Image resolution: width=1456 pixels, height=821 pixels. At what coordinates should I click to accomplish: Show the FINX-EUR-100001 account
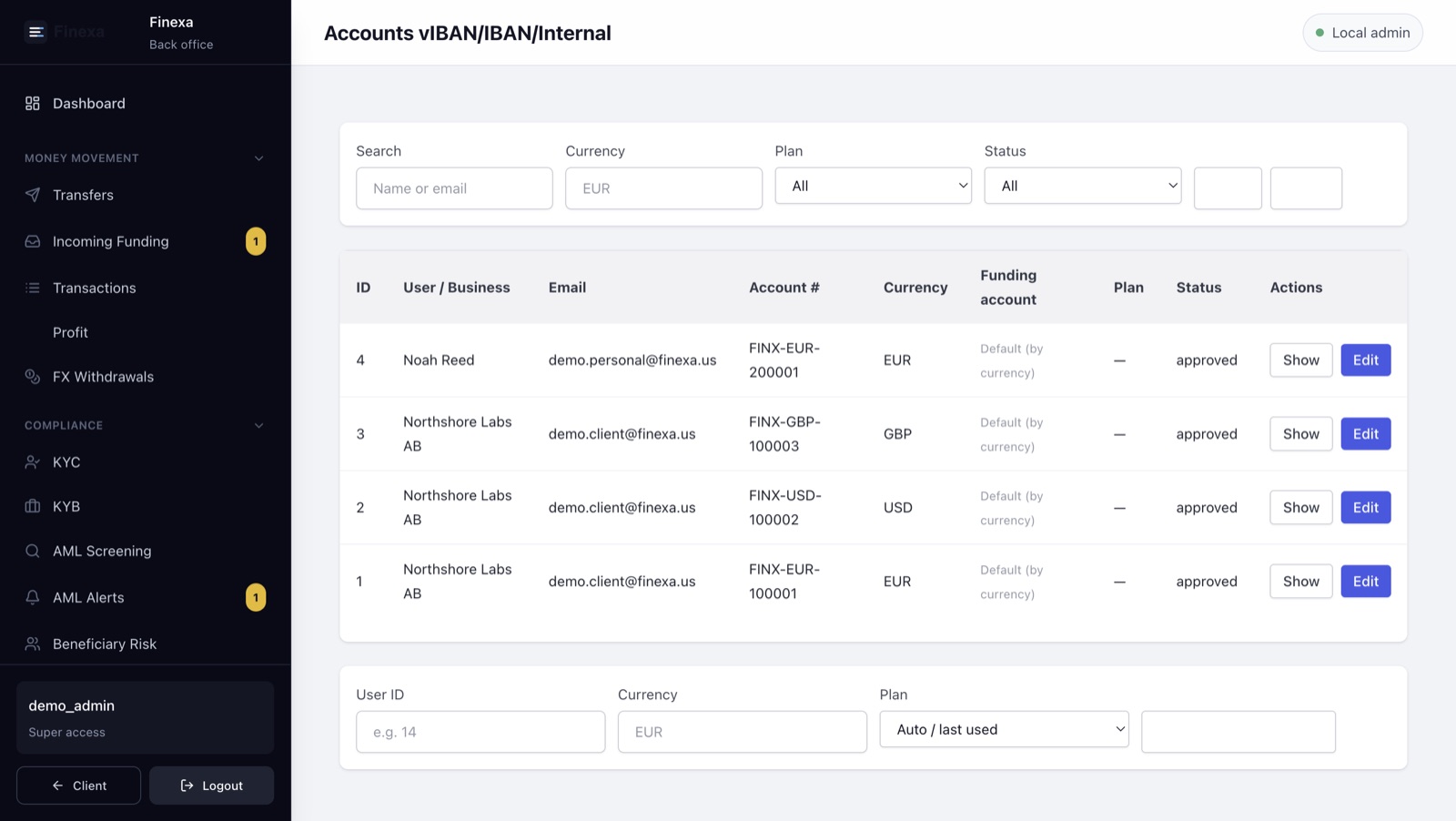pyautogui.click(x=1301, y=582)
